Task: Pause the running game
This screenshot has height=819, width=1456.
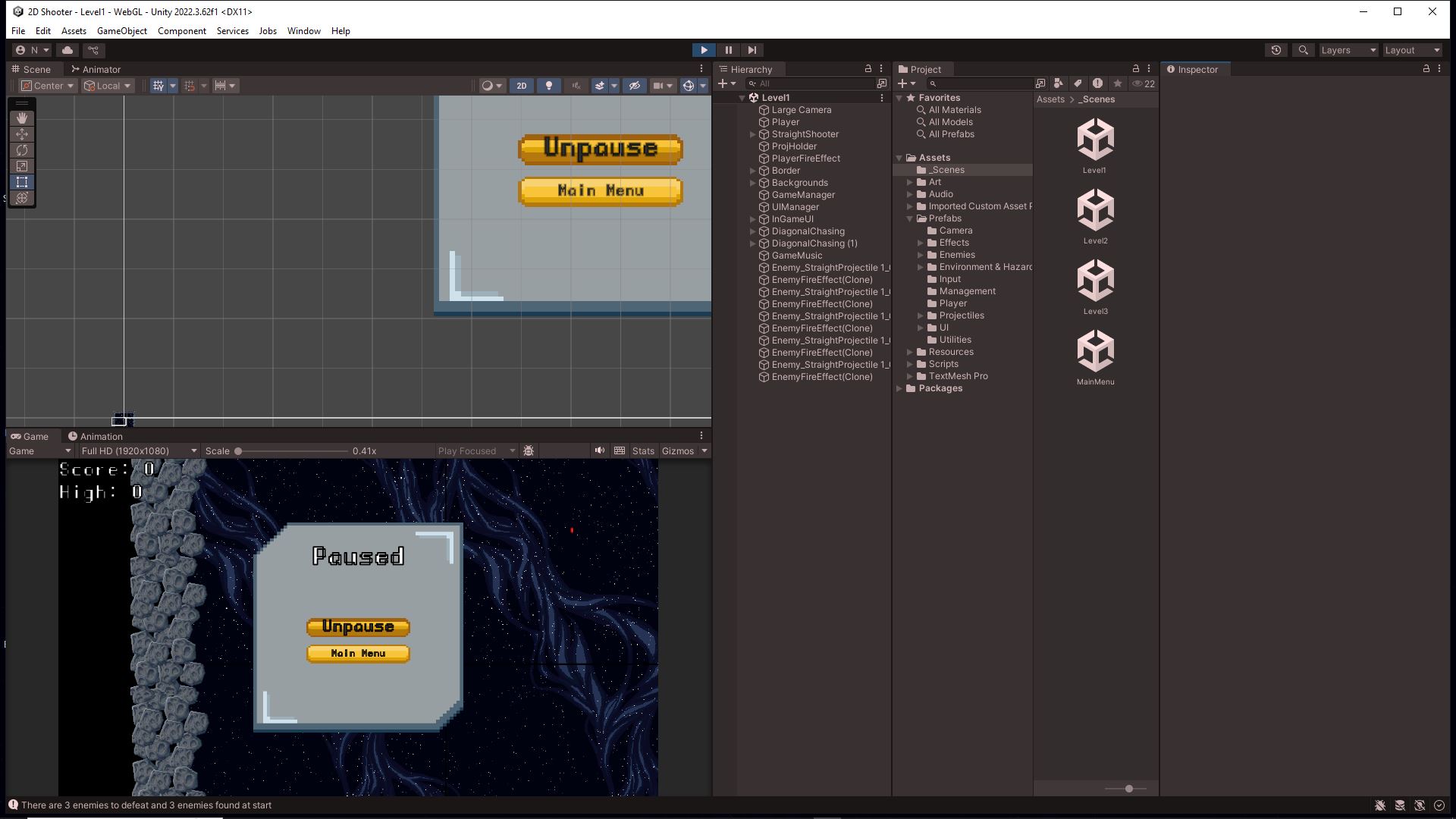Action: point(728,50)
